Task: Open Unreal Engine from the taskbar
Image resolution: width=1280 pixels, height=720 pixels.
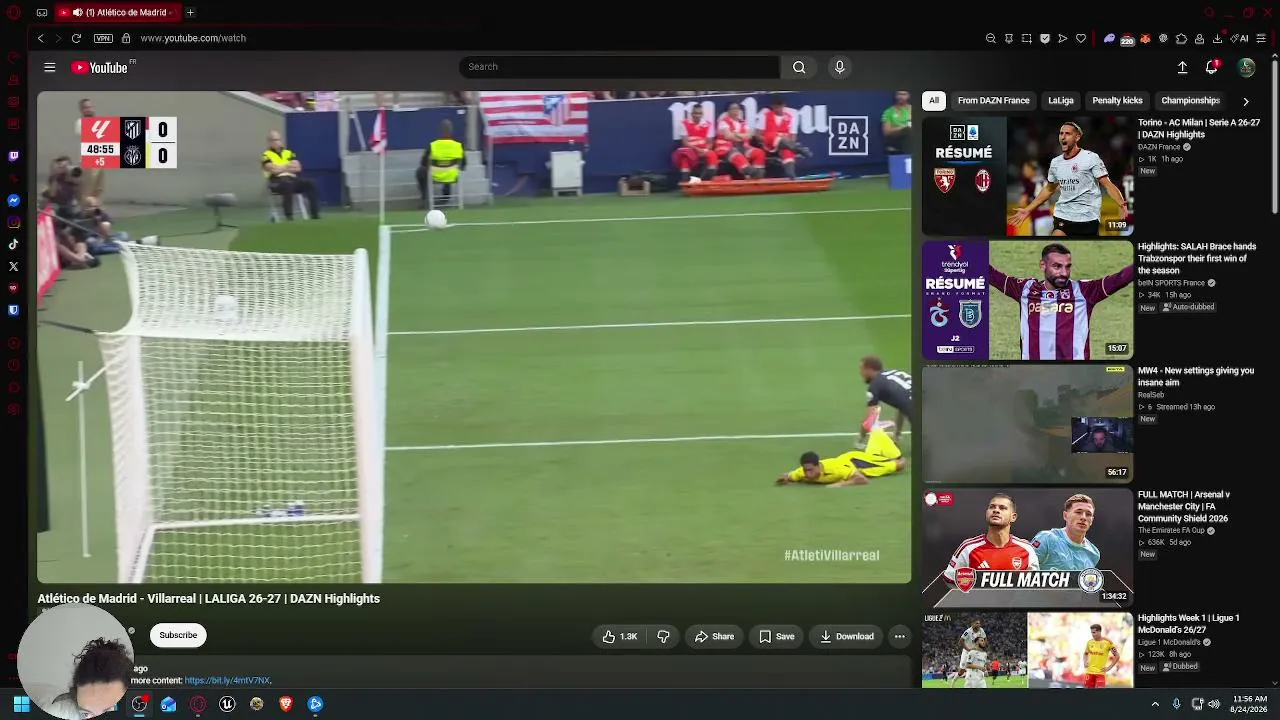Action: point(227,704)
